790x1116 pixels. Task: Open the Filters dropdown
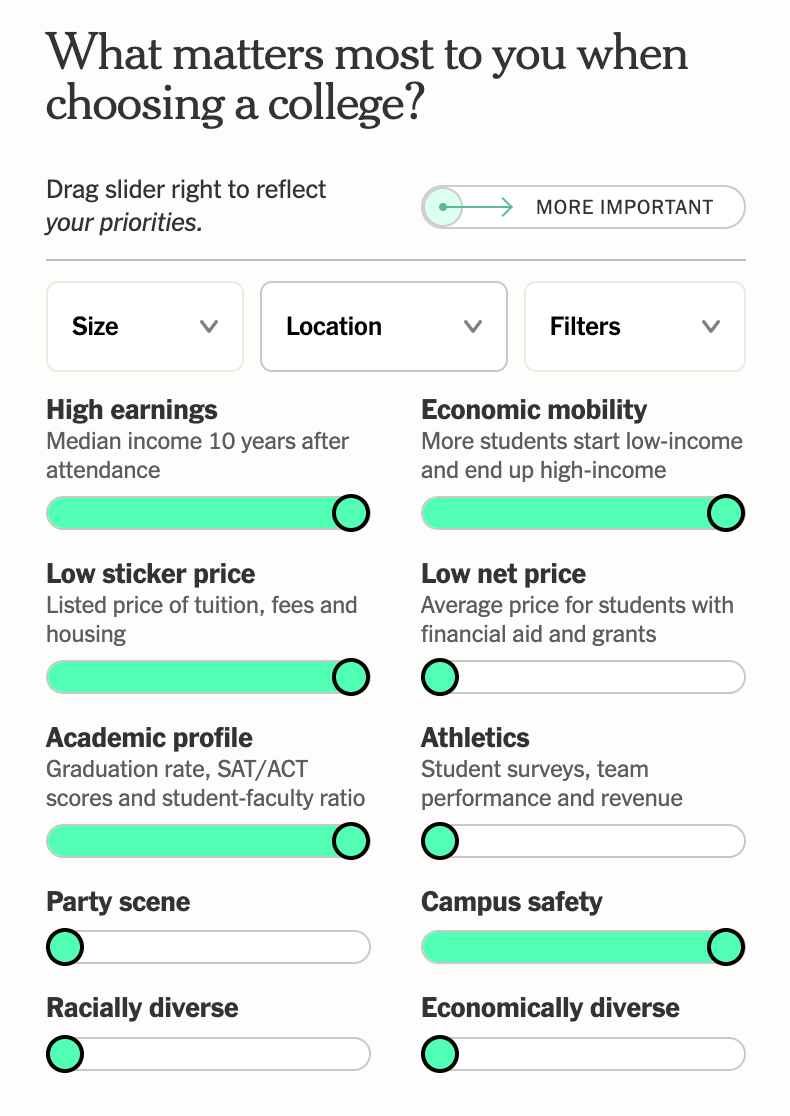tap(635, 327)
